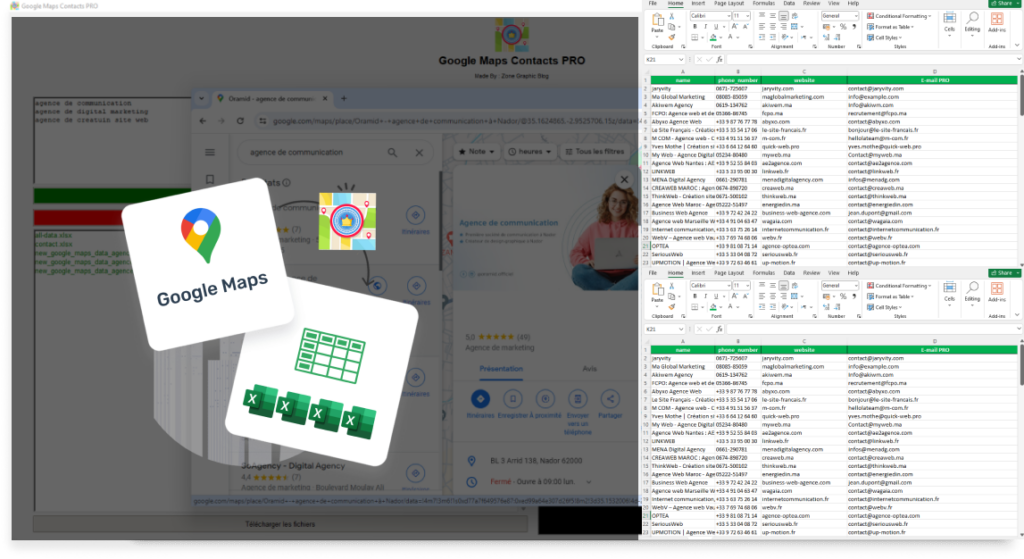The image size is (1024, 559).
Task: Click the browser back arrow
Action: (203, 121)
